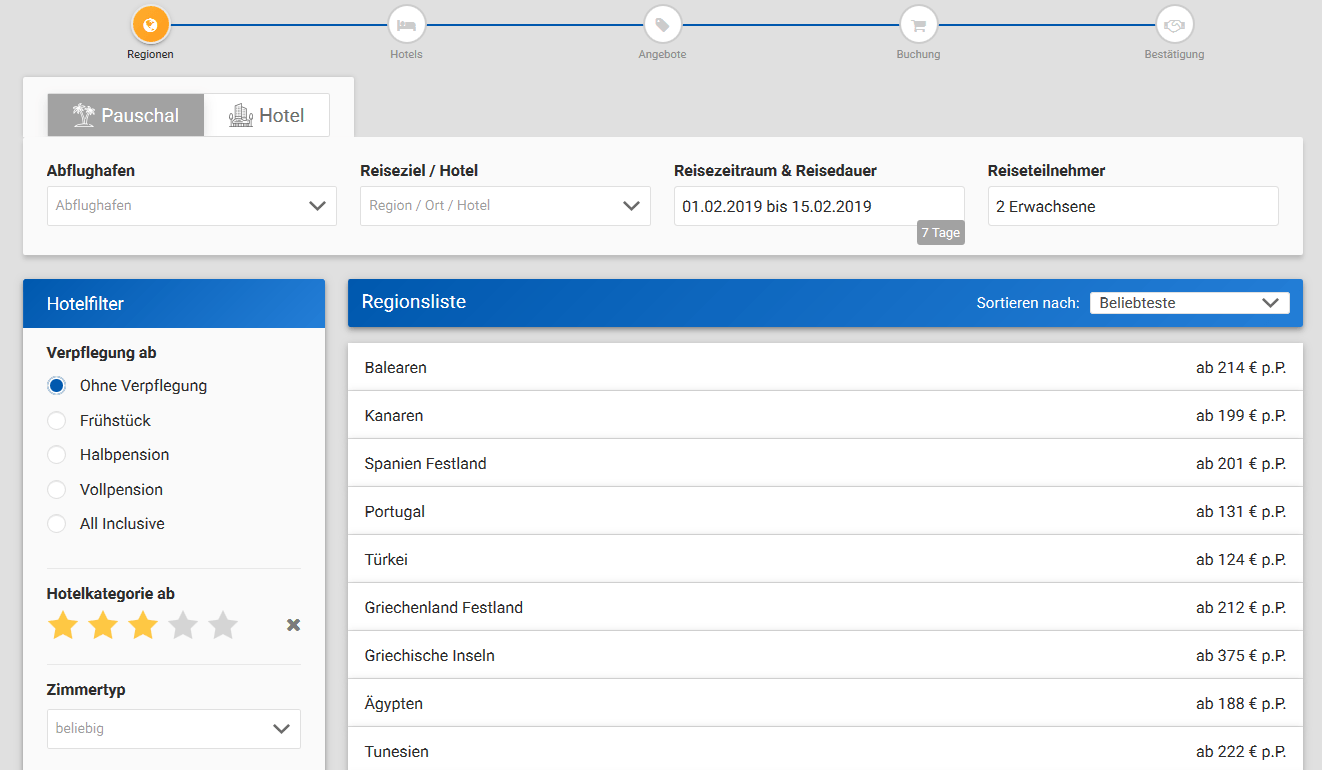
Task: Choose four-star hotel category rating
Action: click(183, 626)
